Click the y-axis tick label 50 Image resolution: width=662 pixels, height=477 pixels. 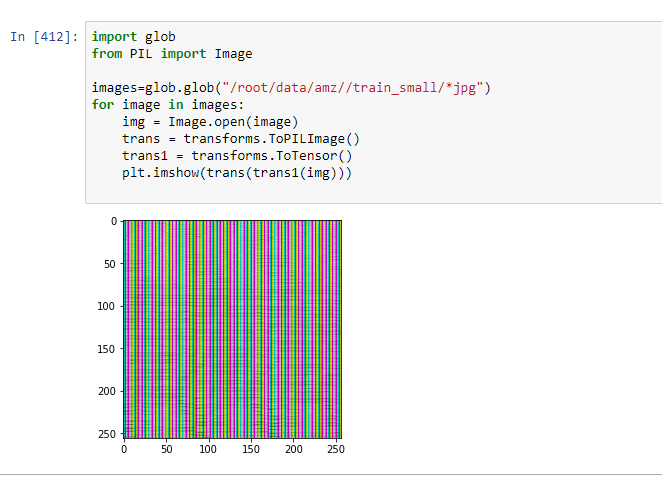pos(107,264)
